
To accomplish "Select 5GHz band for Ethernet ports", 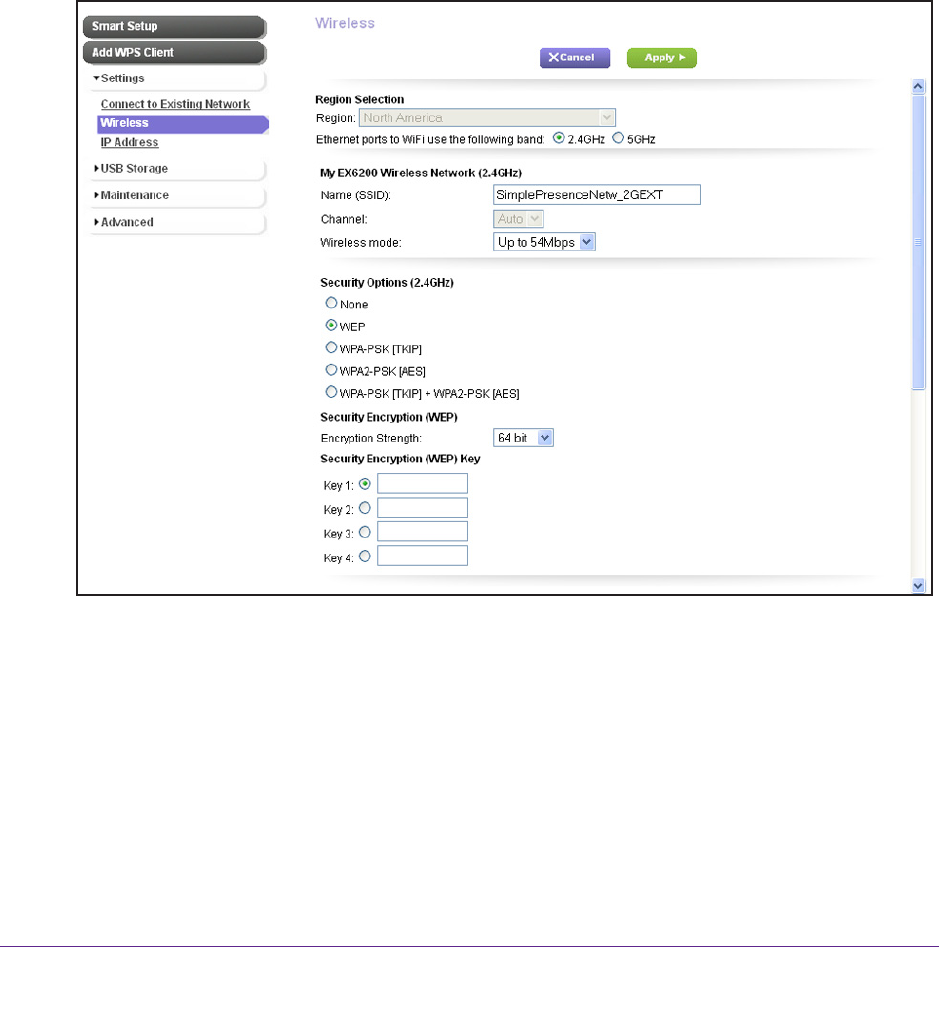I will [618, 138].
